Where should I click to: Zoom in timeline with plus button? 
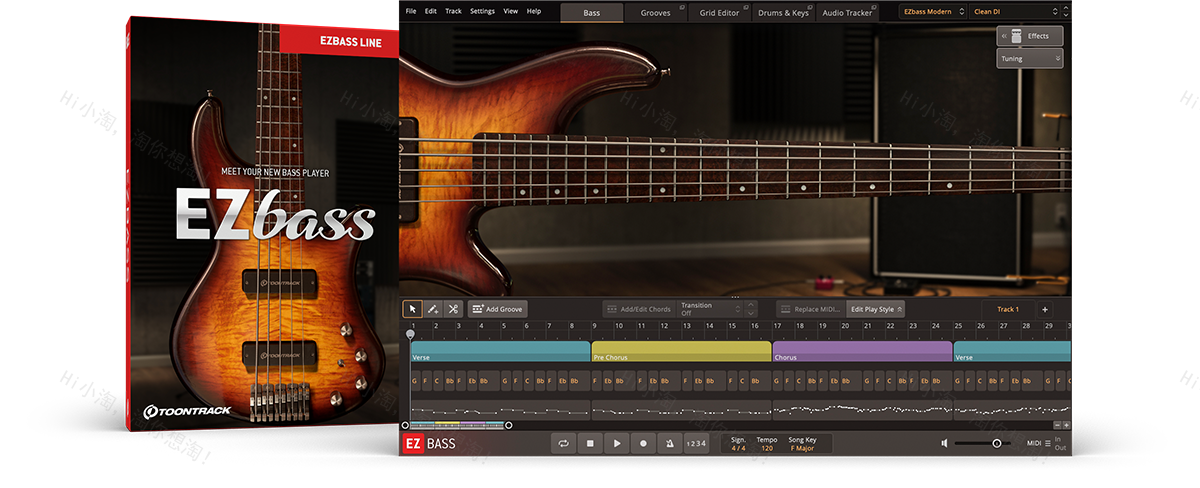tap(1066, 425)
